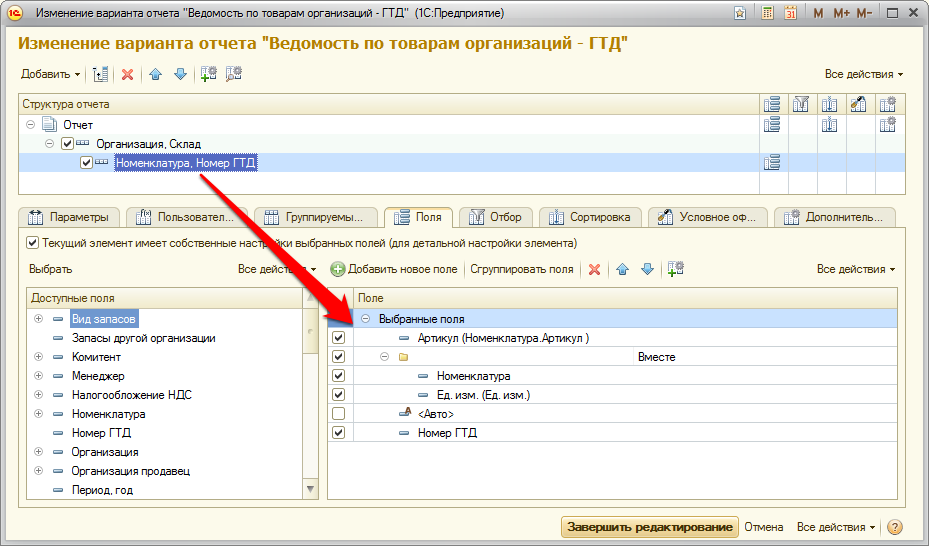Screen dimensions: 929x546
Task: Open help via question mark icon
Action: point(895,526)
